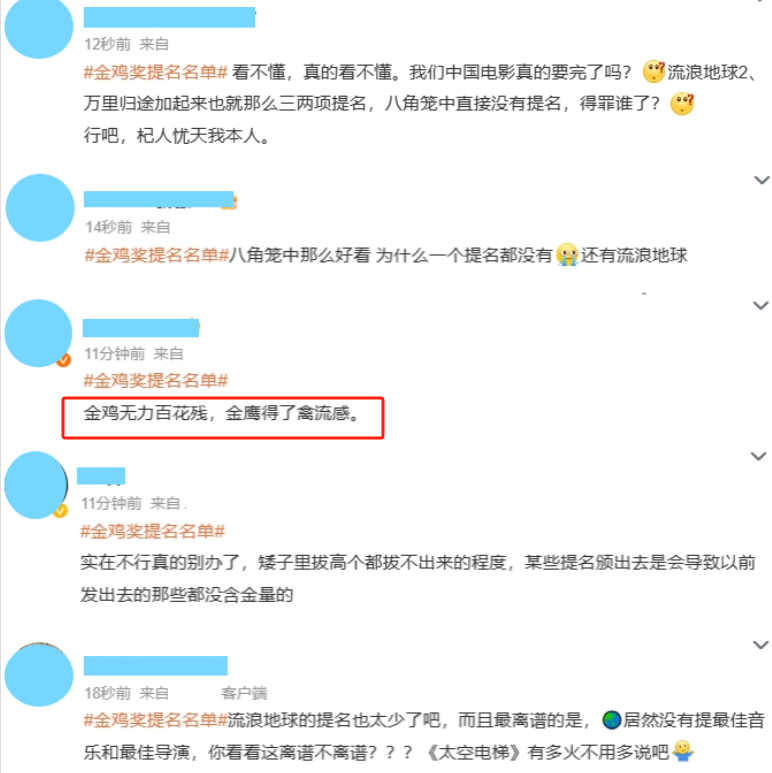Open hashtag in the 八角笼中 post
The image size is (772, 773).
pos(157,255)
